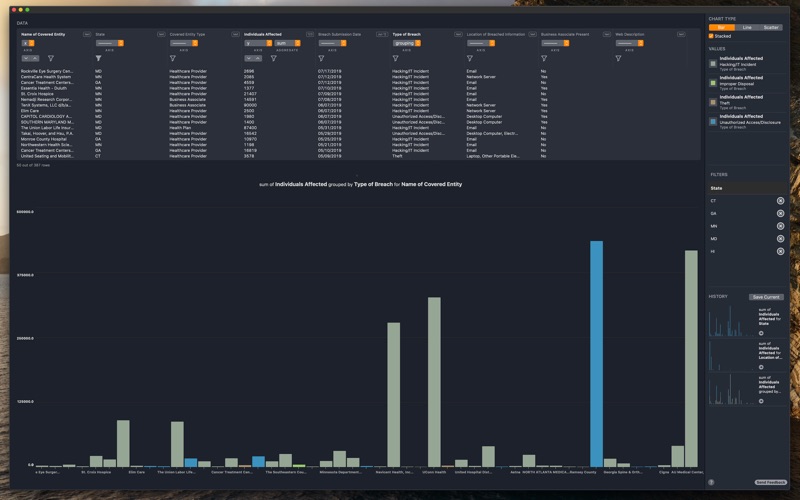The height and width of the screenshot is (500, 800).
Task: Click the Save Current history button
Action: click(766, 297)
